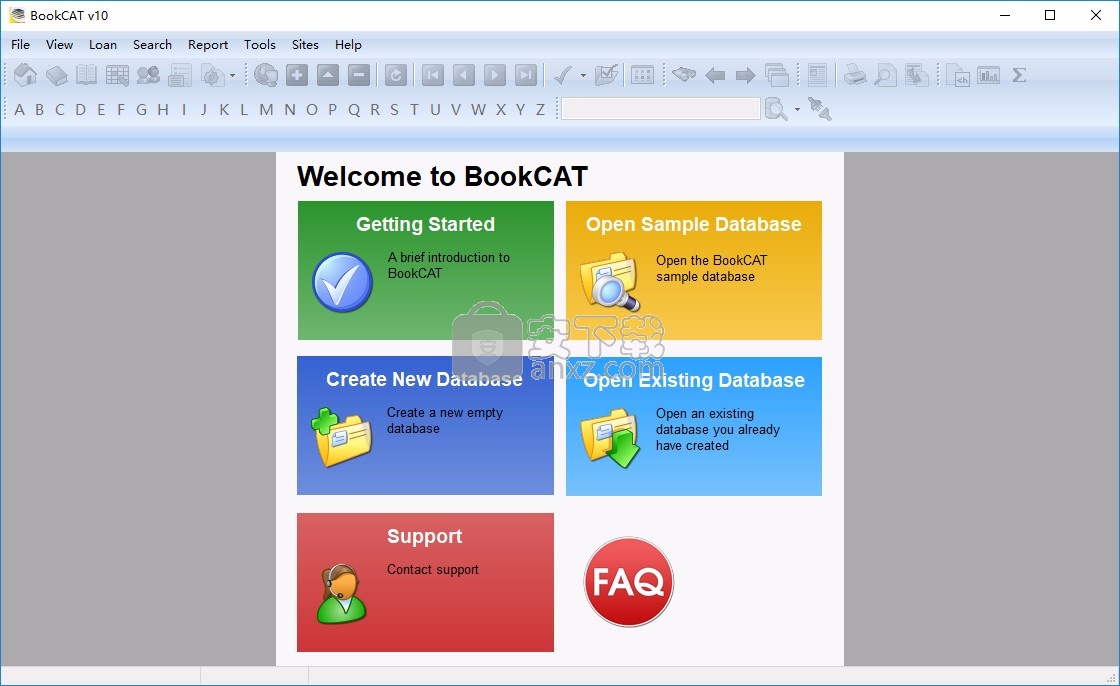The image size is (1120, 686).
Task: Click the home icon in toolbar
Action: [25, 75]
